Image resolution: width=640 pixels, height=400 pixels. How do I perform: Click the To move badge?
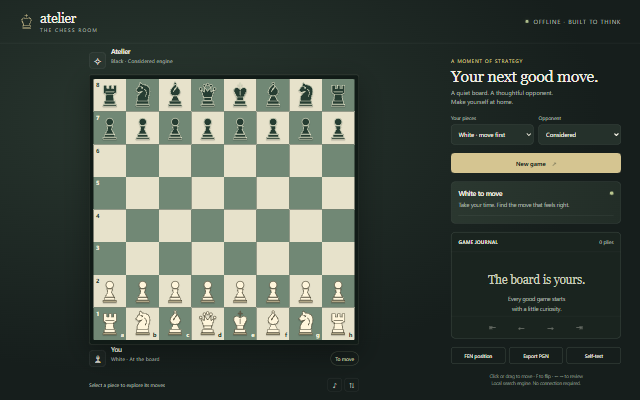pos(344,359)
